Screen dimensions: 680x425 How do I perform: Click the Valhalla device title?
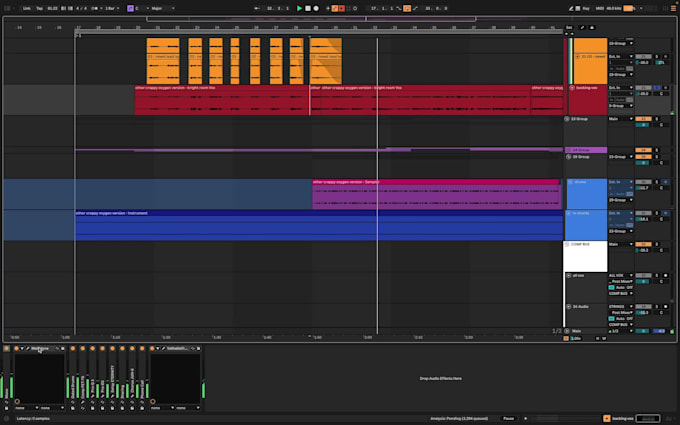[x=177, y=349]
